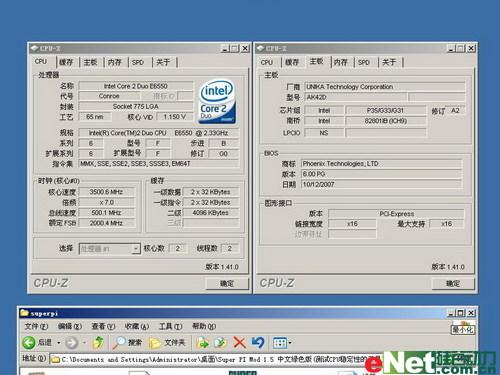This screenshot has height=375, width=500.
Task: Click the 4096 KBytes L2 cache value
Action: (211, 213)
